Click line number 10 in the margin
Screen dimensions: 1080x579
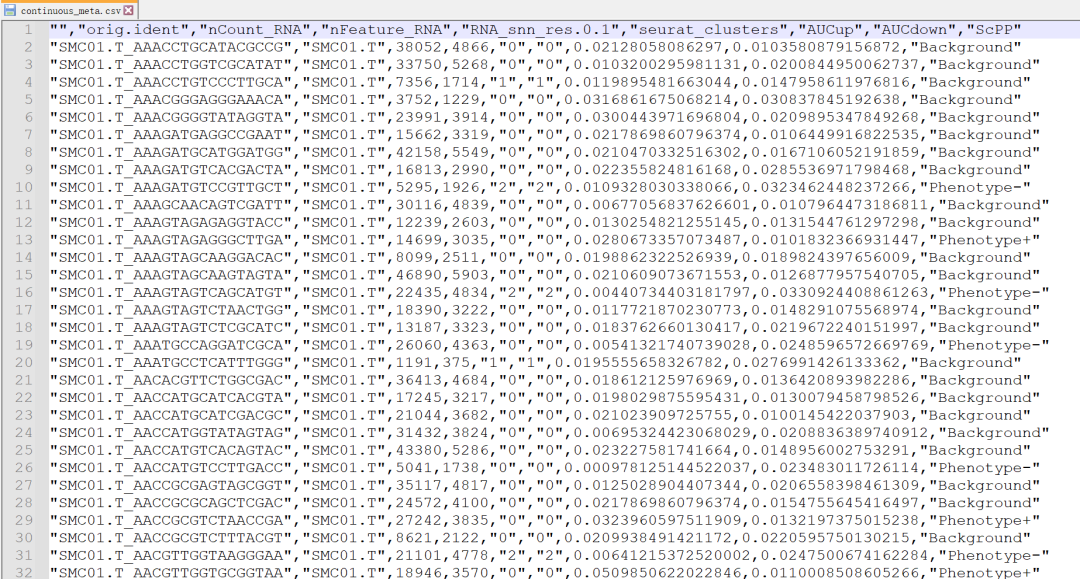[x=25, y=187]
